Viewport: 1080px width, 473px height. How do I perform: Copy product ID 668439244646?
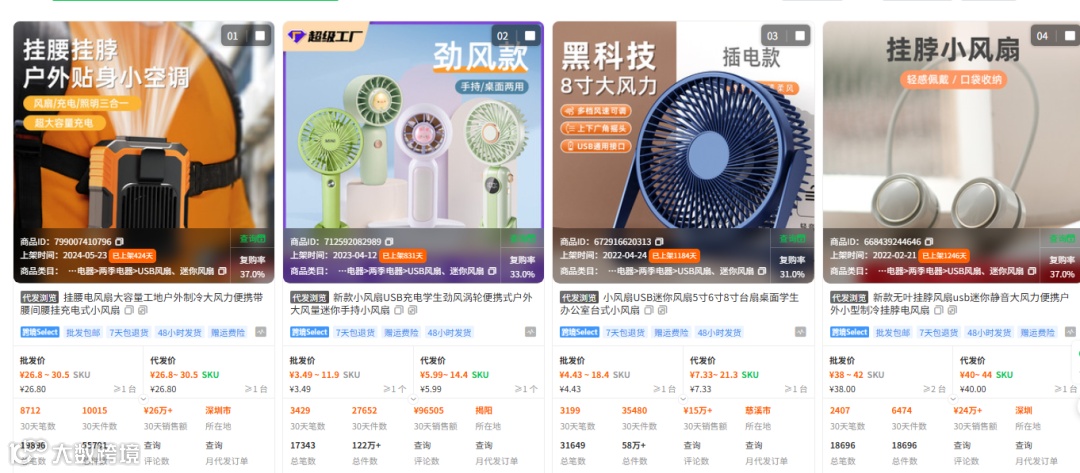tap(929, 242)
